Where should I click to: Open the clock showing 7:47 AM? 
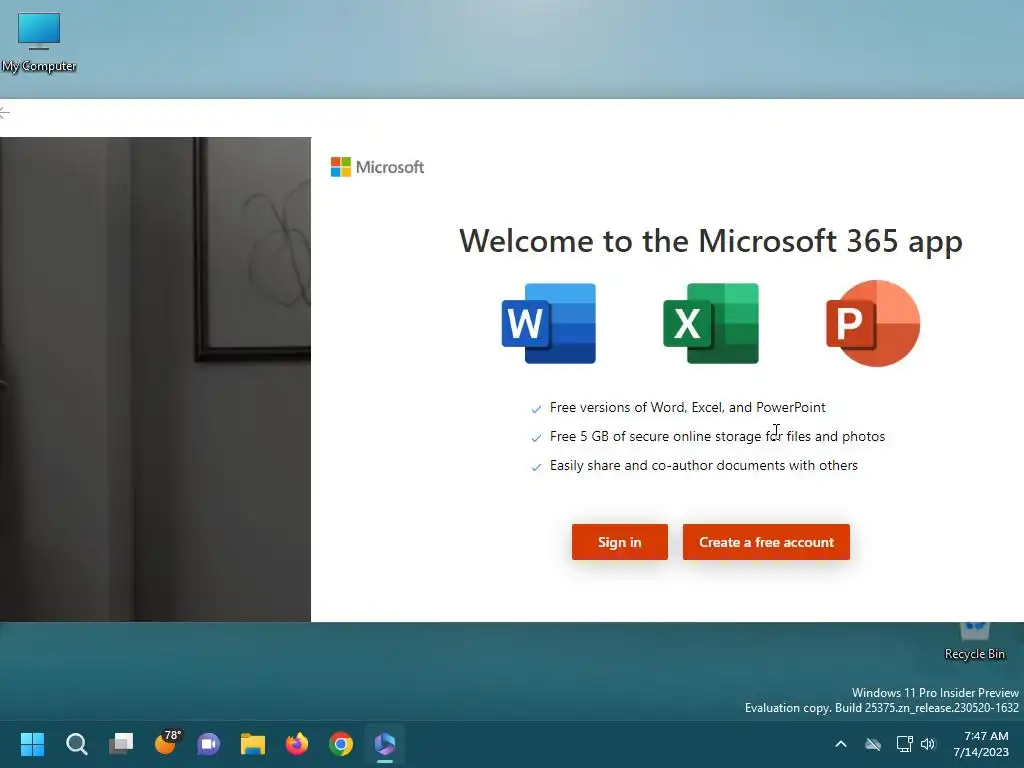pyautogui.click(x=981, y=744)
